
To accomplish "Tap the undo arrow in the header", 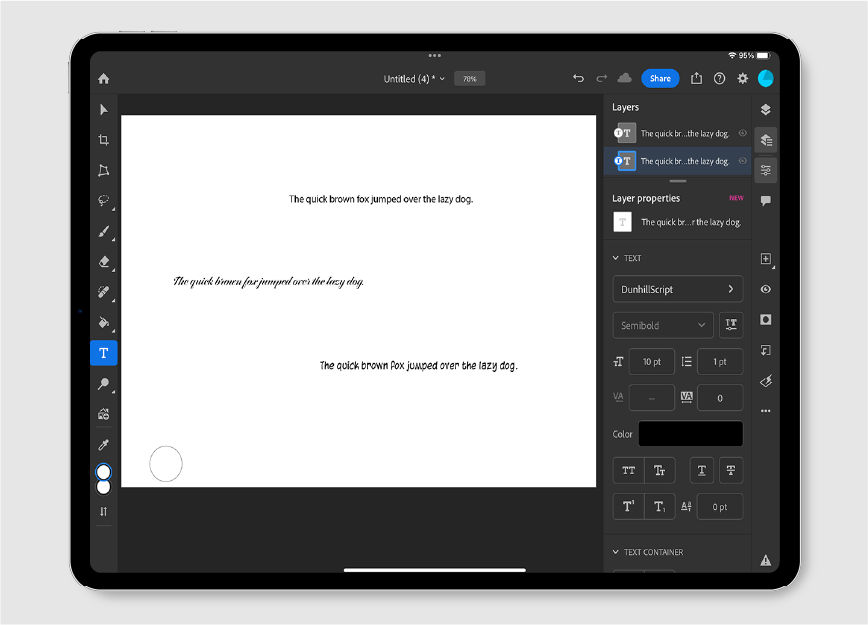I will [578, 78].
